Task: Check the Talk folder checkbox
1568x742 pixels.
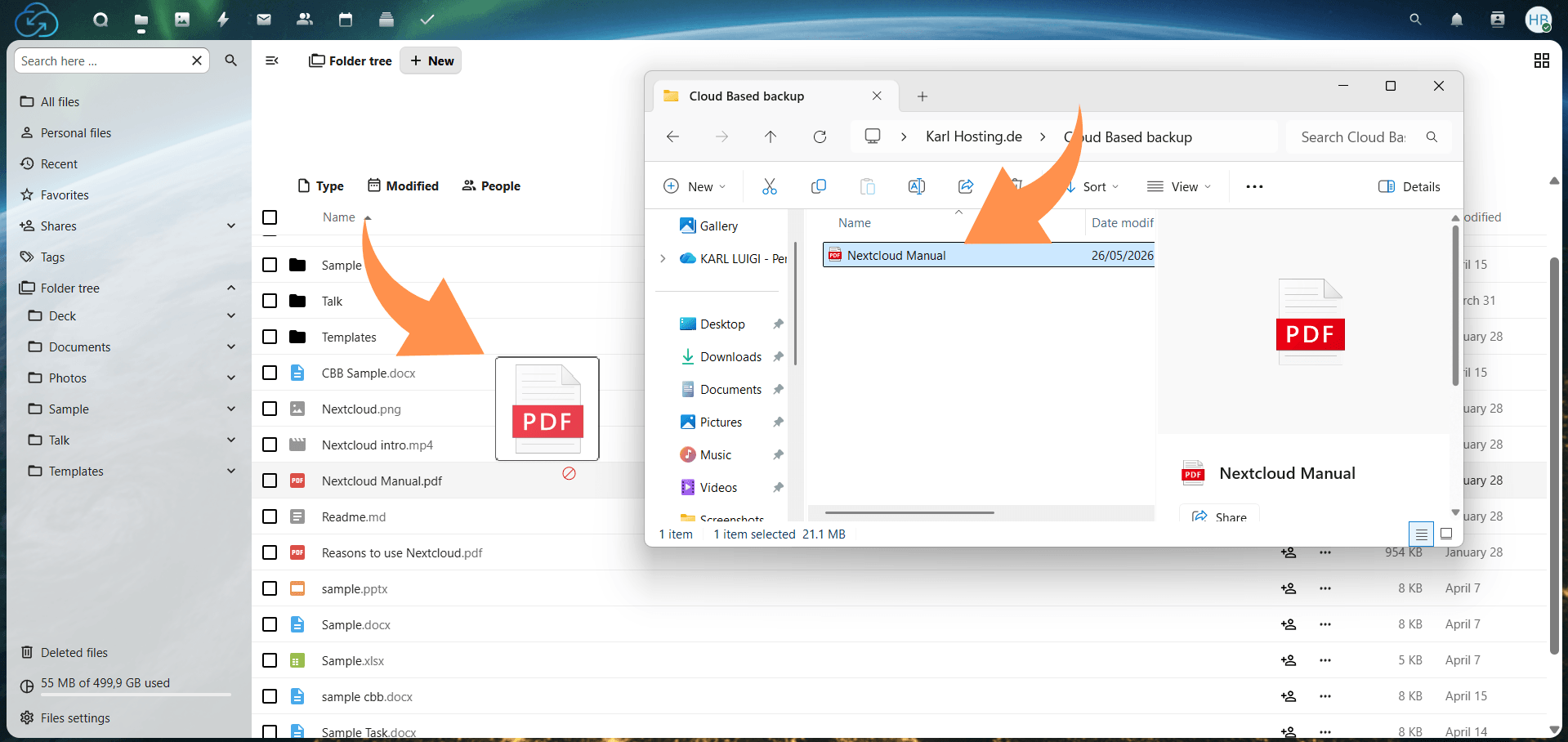Action: 270,301
